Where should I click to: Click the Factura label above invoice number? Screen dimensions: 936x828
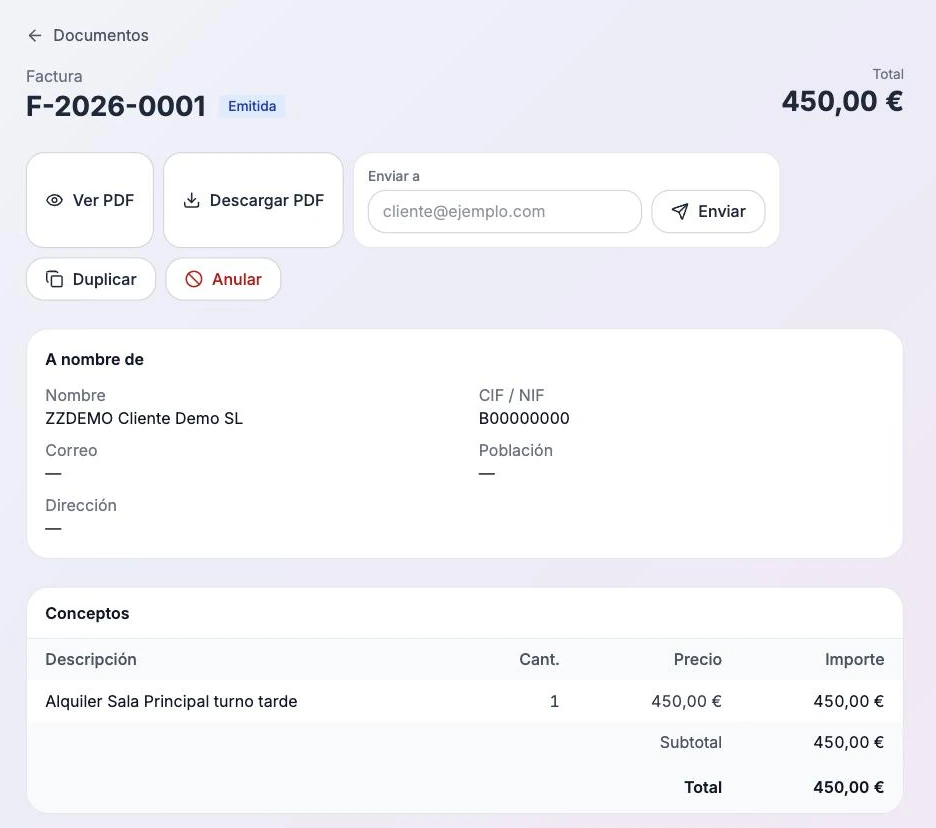click(54, 76)
